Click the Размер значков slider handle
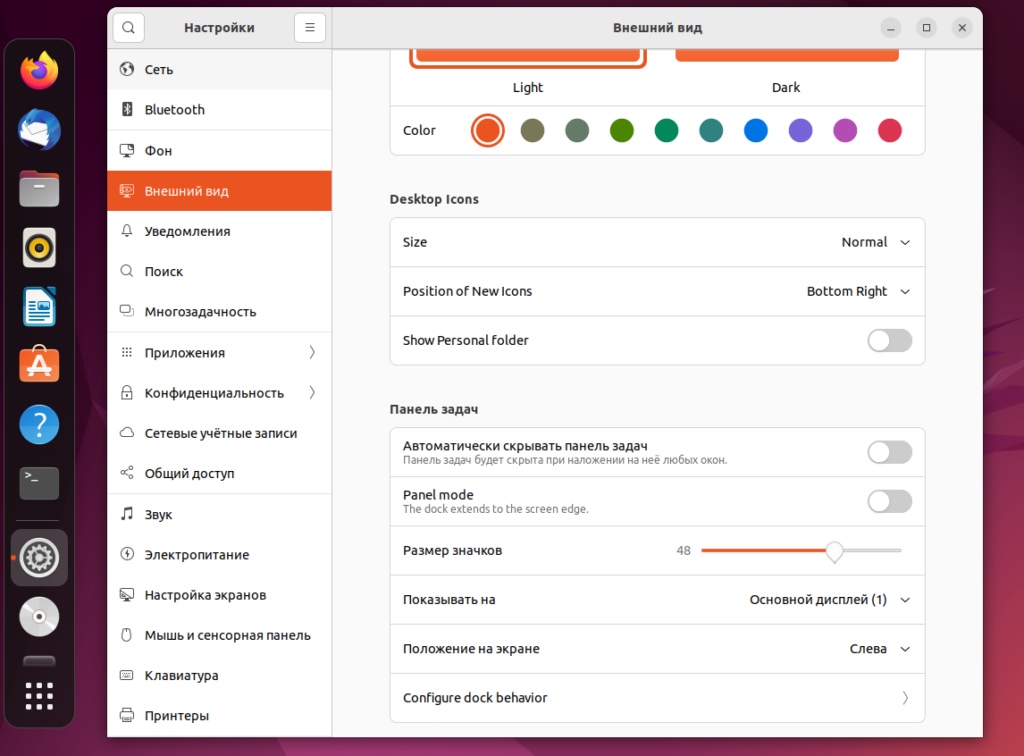 point(834,550)
